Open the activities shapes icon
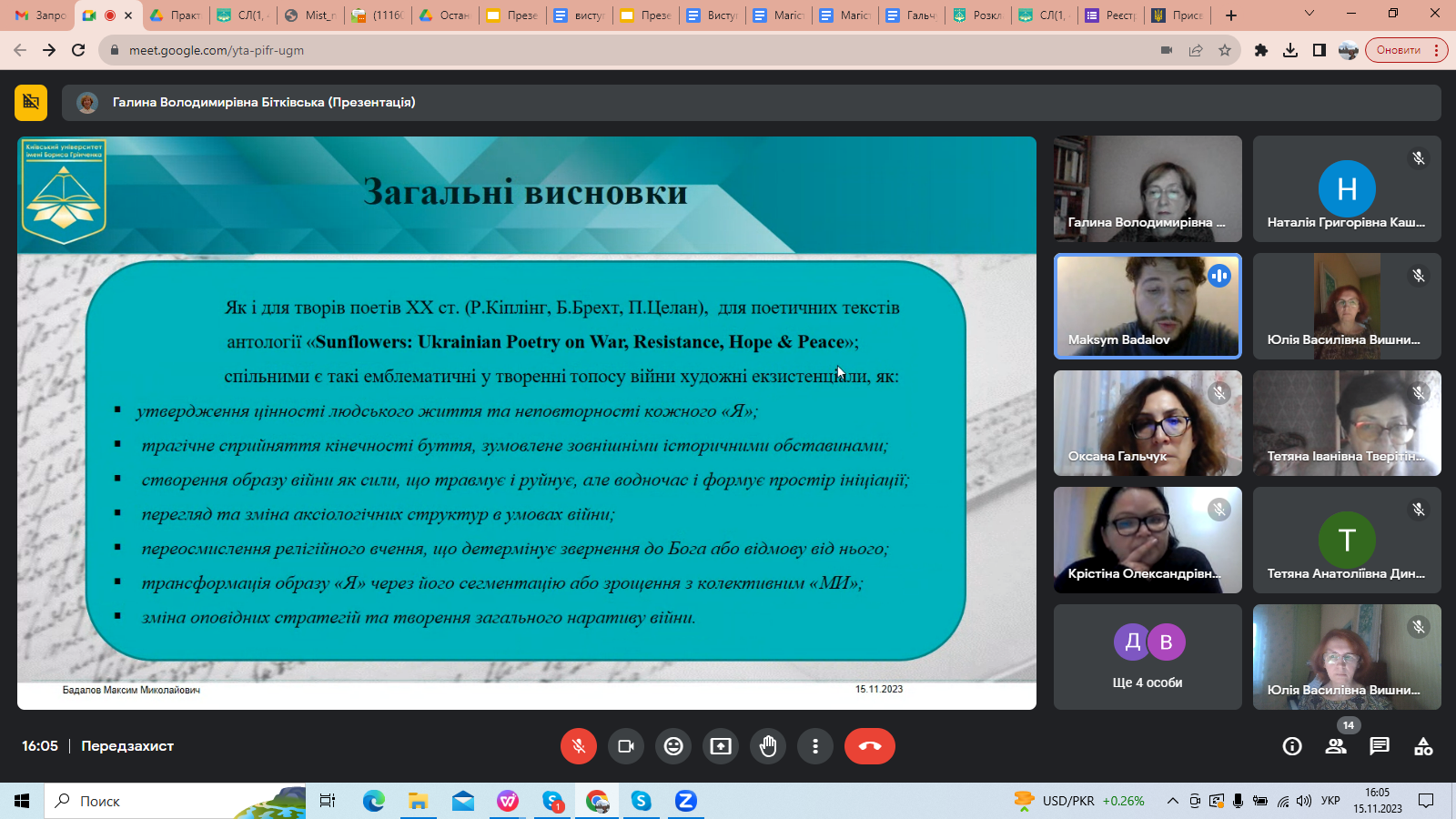This screenshot has height=819, width=1456. [x=1423, y=746]
